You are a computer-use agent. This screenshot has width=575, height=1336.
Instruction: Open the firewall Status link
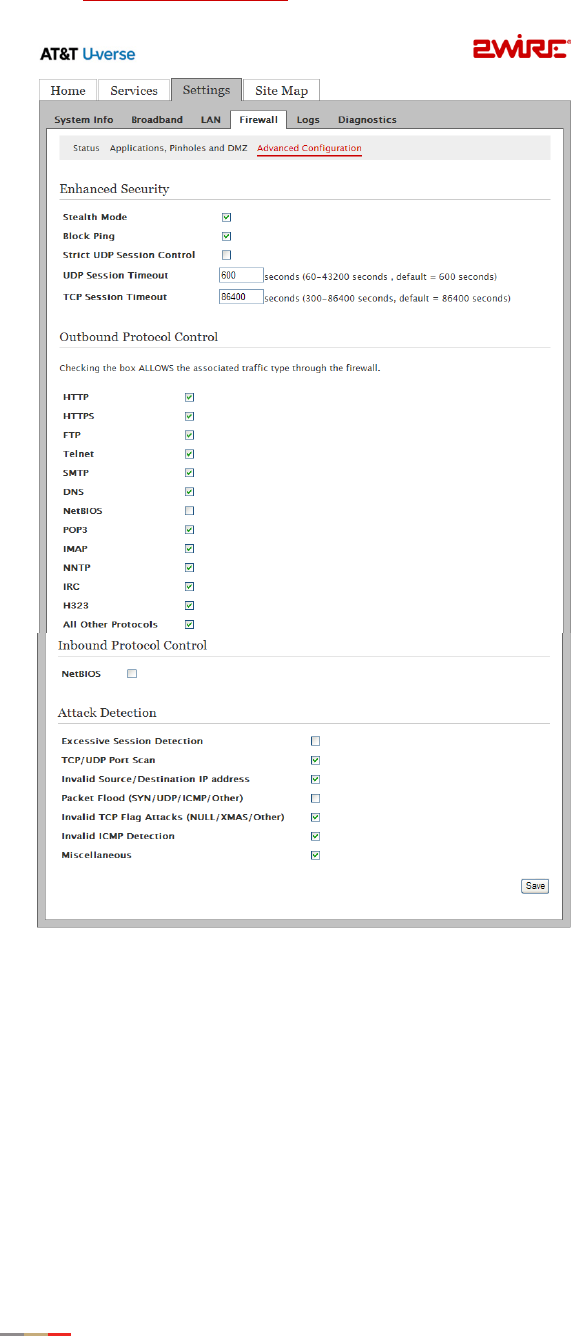[87, 148]
